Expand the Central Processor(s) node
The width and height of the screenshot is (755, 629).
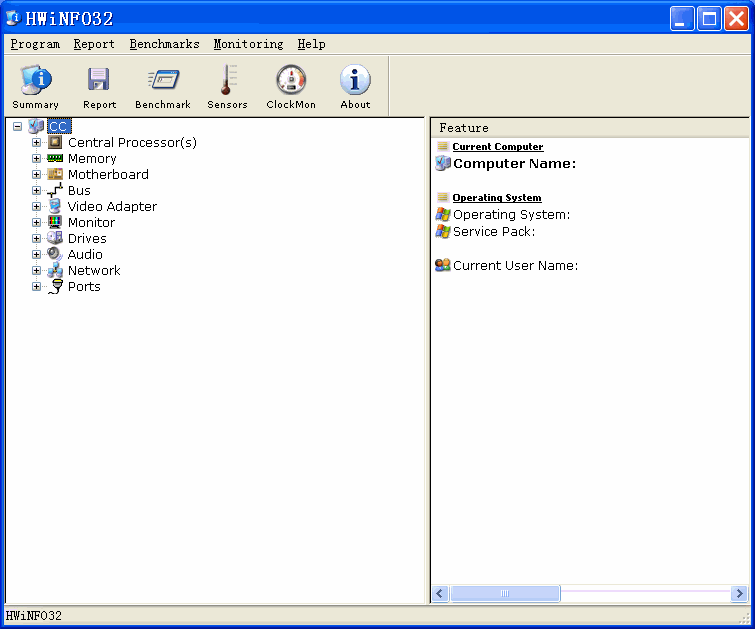point(37,143)
